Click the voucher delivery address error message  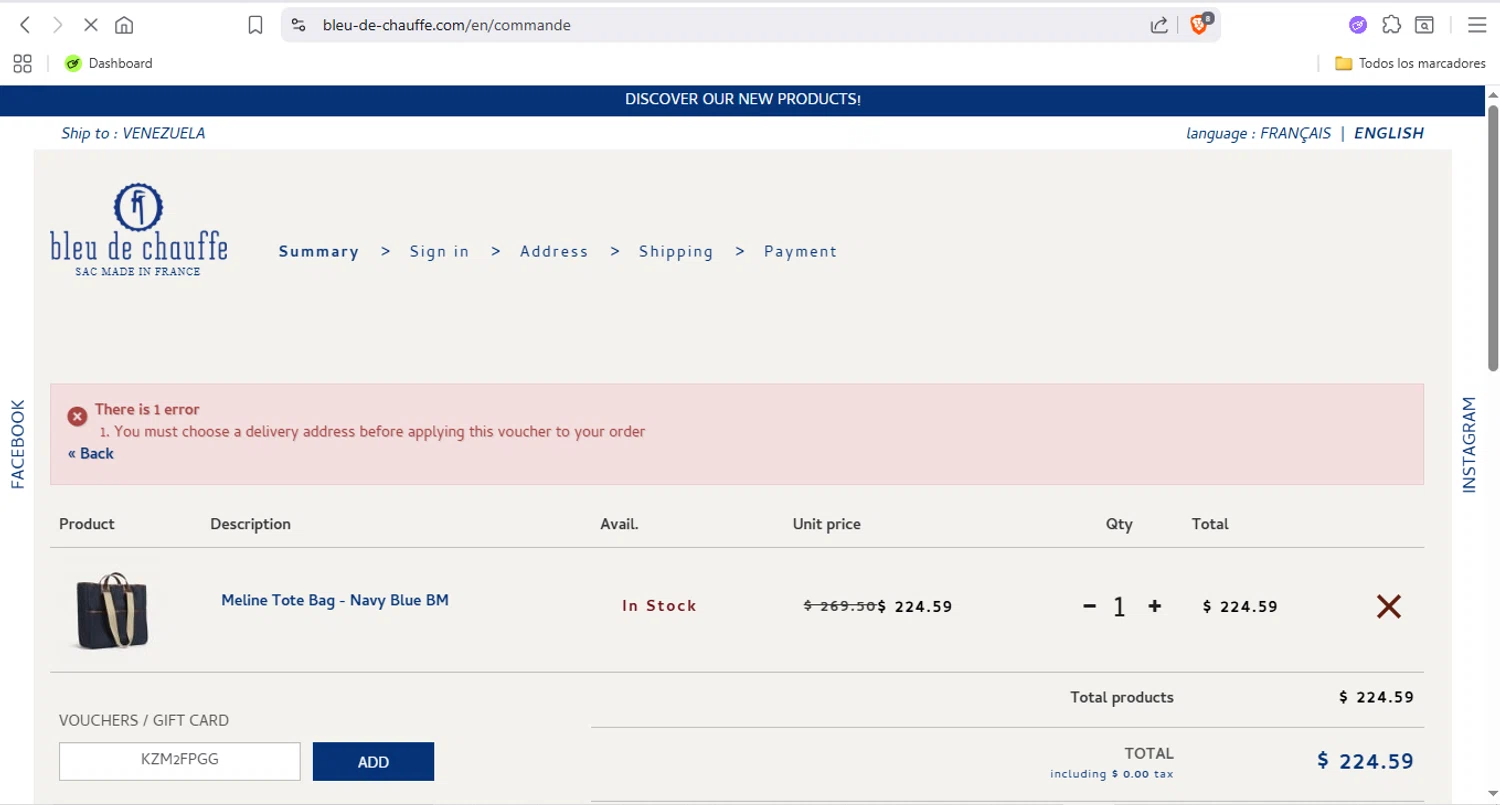tap(379, 432)
